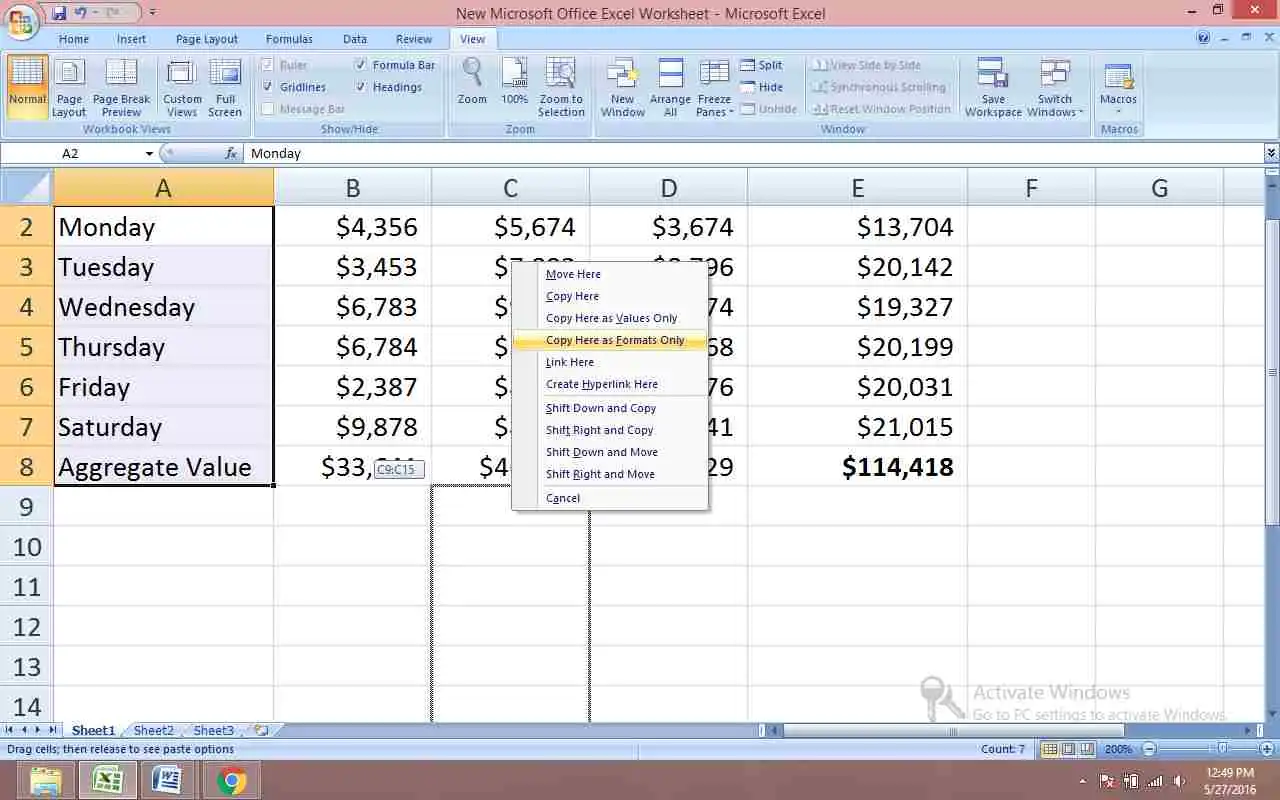
Task: Select Page Layout view icon in status bar
Action: 1068,749
